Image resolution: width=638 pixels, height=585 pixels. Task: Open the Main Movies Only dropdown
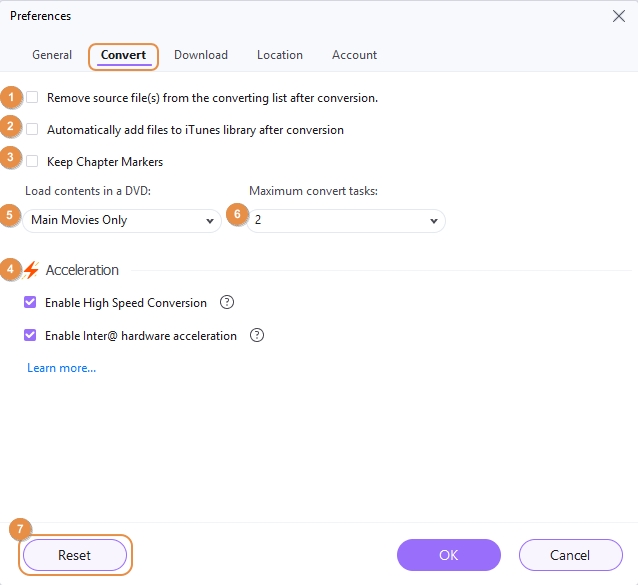click(122, 220)
